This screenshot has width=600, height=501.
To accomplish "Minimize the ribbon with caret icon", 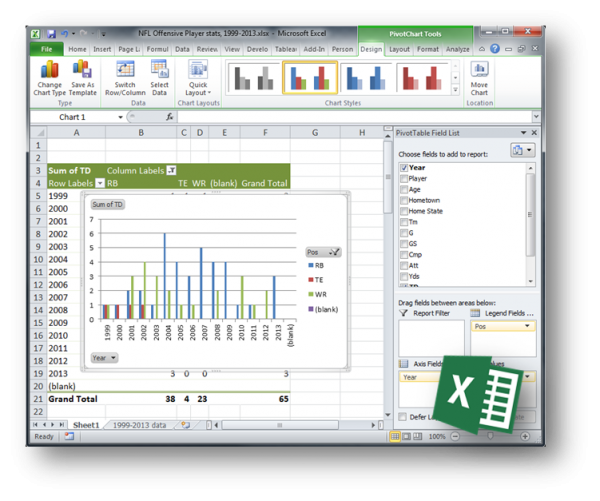I will (x=482, y=49).
